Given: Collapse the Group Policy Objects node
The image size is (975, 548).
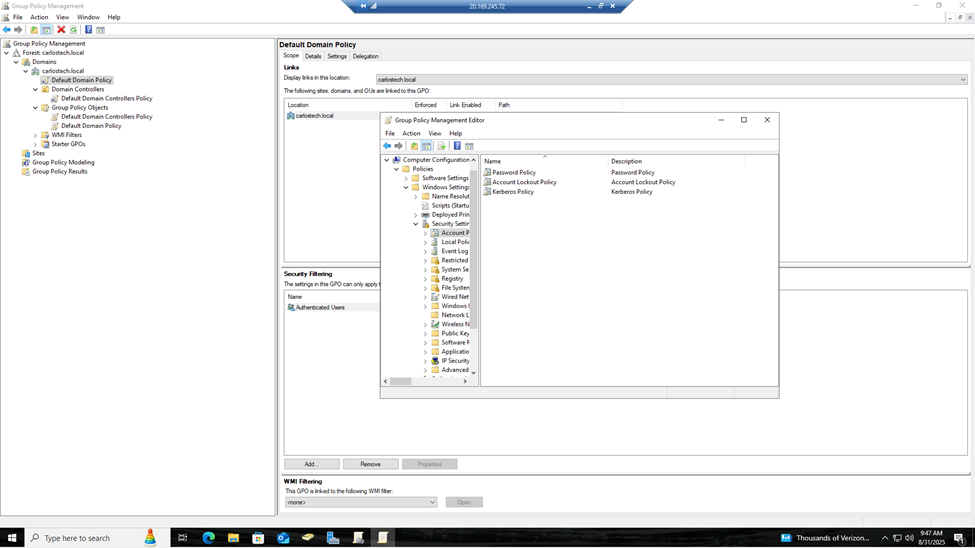Looking at the screenshot, I should point(36,108).
